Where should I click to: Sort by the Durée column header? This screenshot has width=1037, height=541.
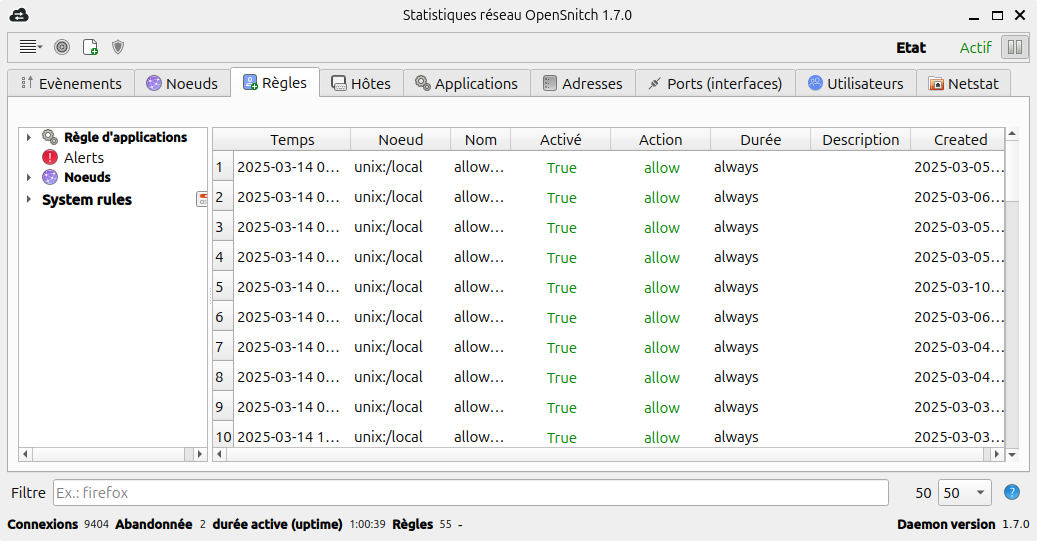point(761,140)
